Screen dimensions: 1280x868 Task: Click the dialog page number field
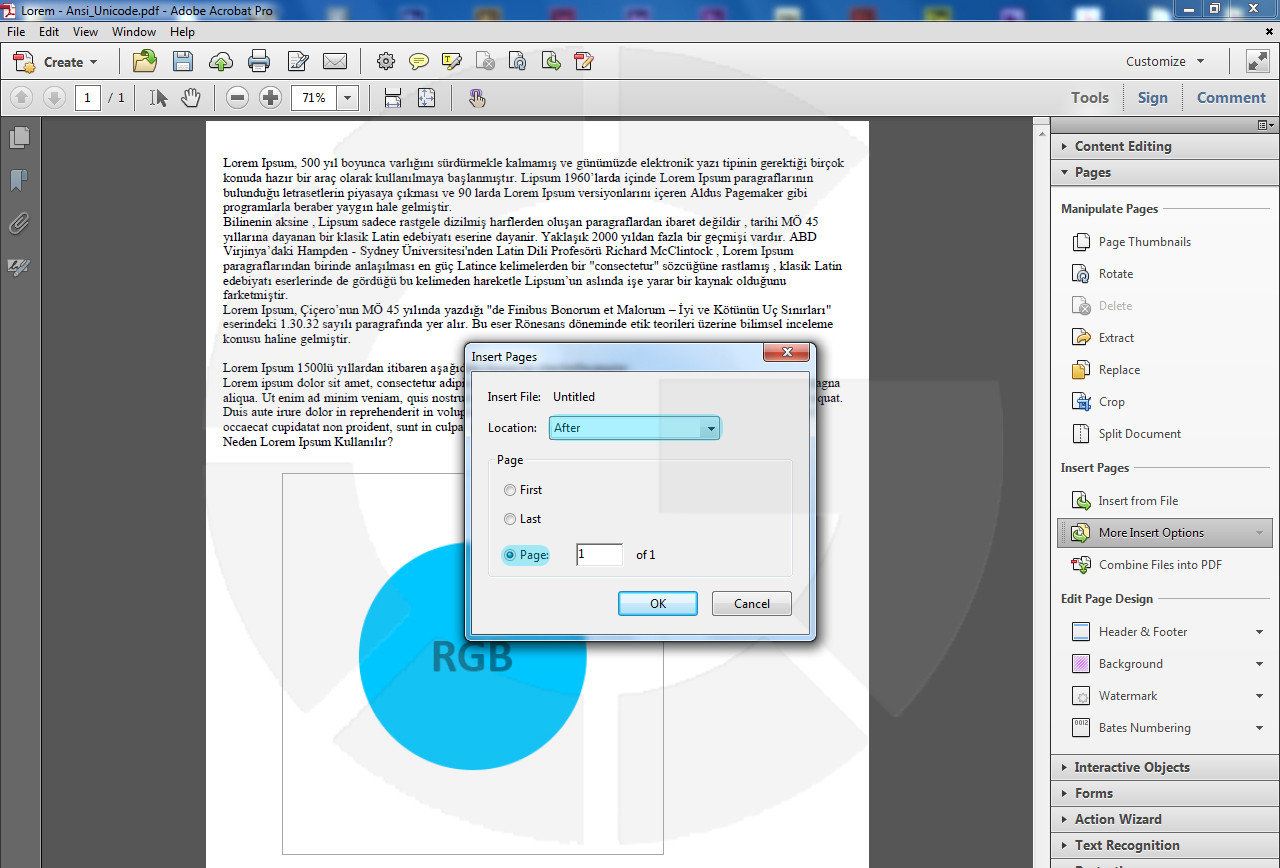click(599, 554)
